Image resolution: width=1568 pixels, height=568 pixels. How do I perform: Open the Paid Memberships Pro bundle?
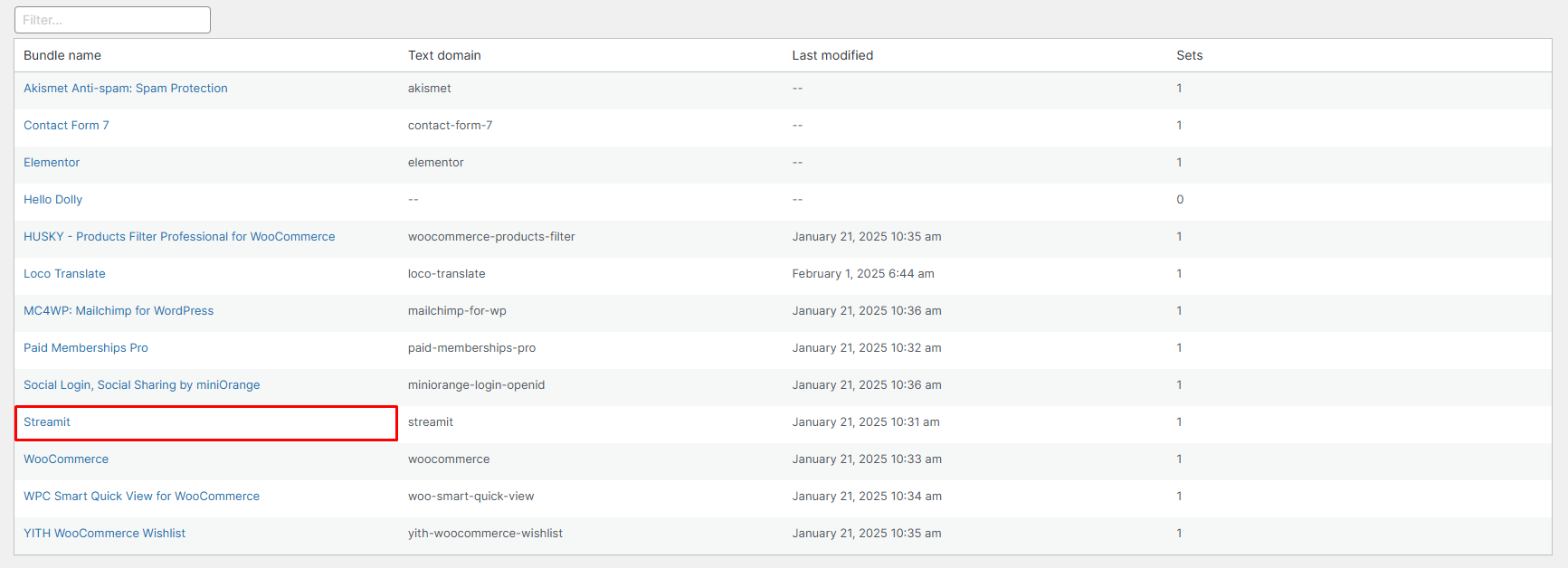coord(86,347)
